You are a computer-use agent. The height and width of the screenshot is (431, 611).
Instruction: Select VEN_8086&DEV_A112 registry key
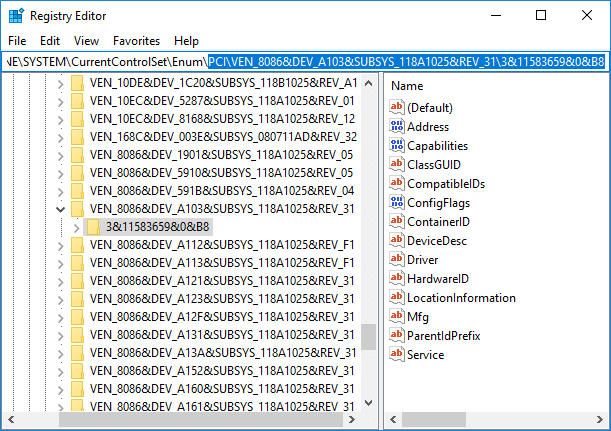pyautogui.click(x=222, y=245)
